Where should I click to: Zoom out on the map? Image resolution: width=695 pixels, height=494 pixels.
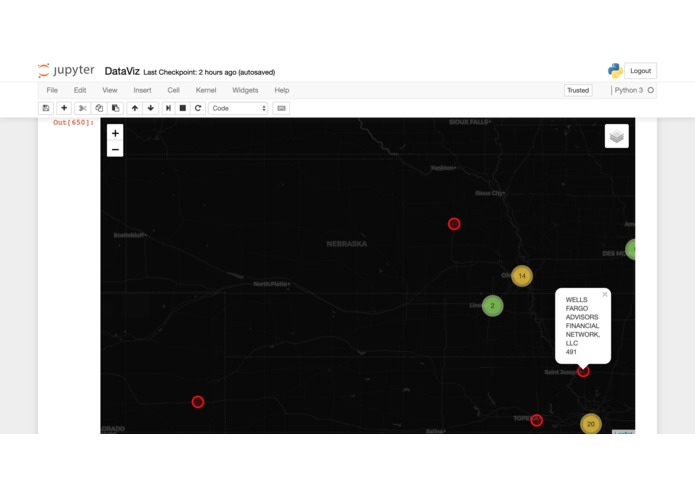[x=115, y=149]
